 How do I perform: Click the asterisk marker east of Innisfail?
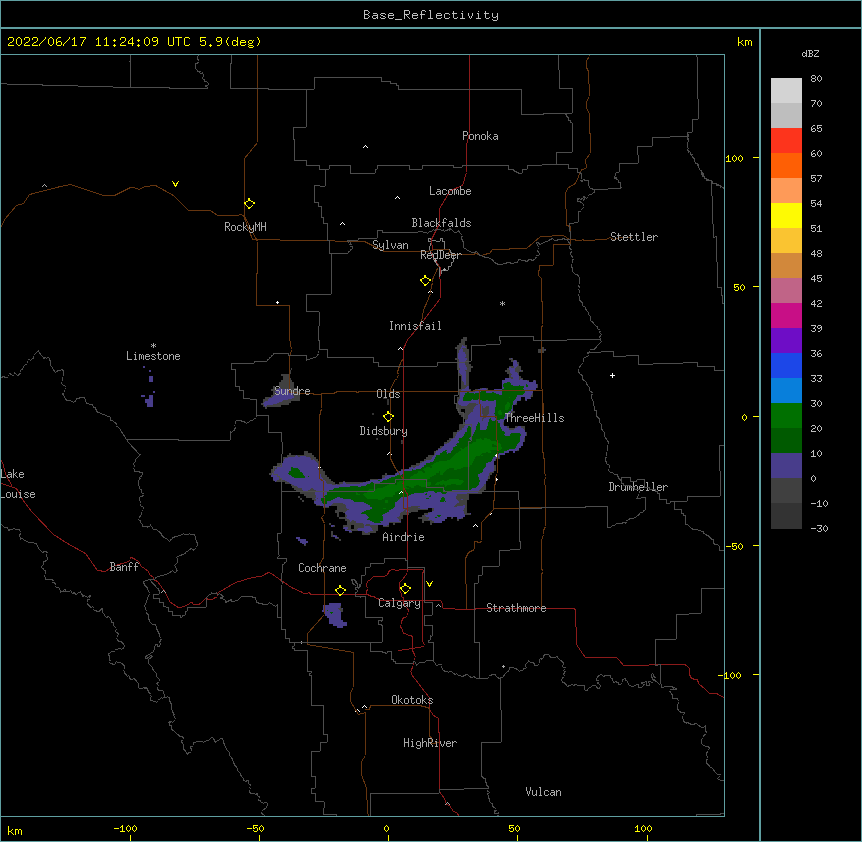pyautogui.click(x=502, y=303)
